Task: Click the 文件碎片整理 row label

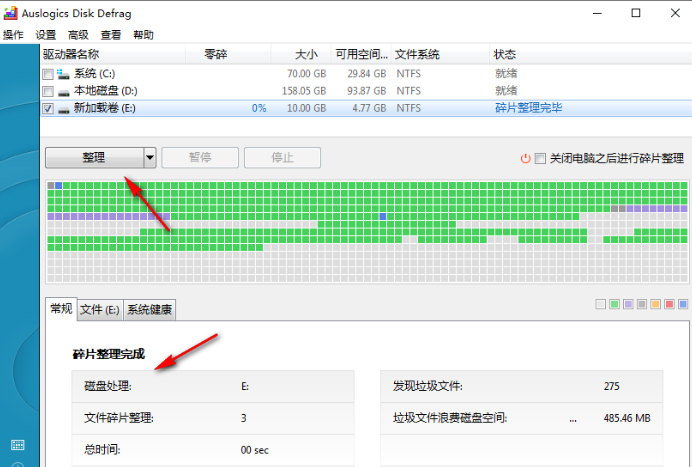Action: point(119,418)
